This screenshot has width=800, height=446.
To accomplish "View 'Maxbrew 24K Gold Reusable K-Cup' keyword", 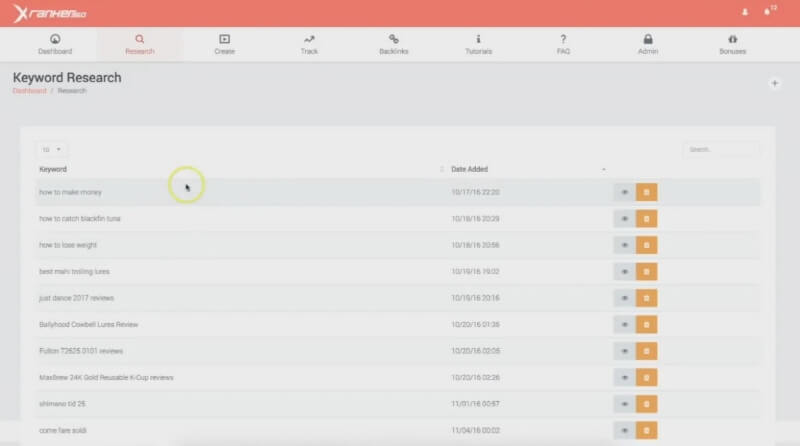I will 624,378.
